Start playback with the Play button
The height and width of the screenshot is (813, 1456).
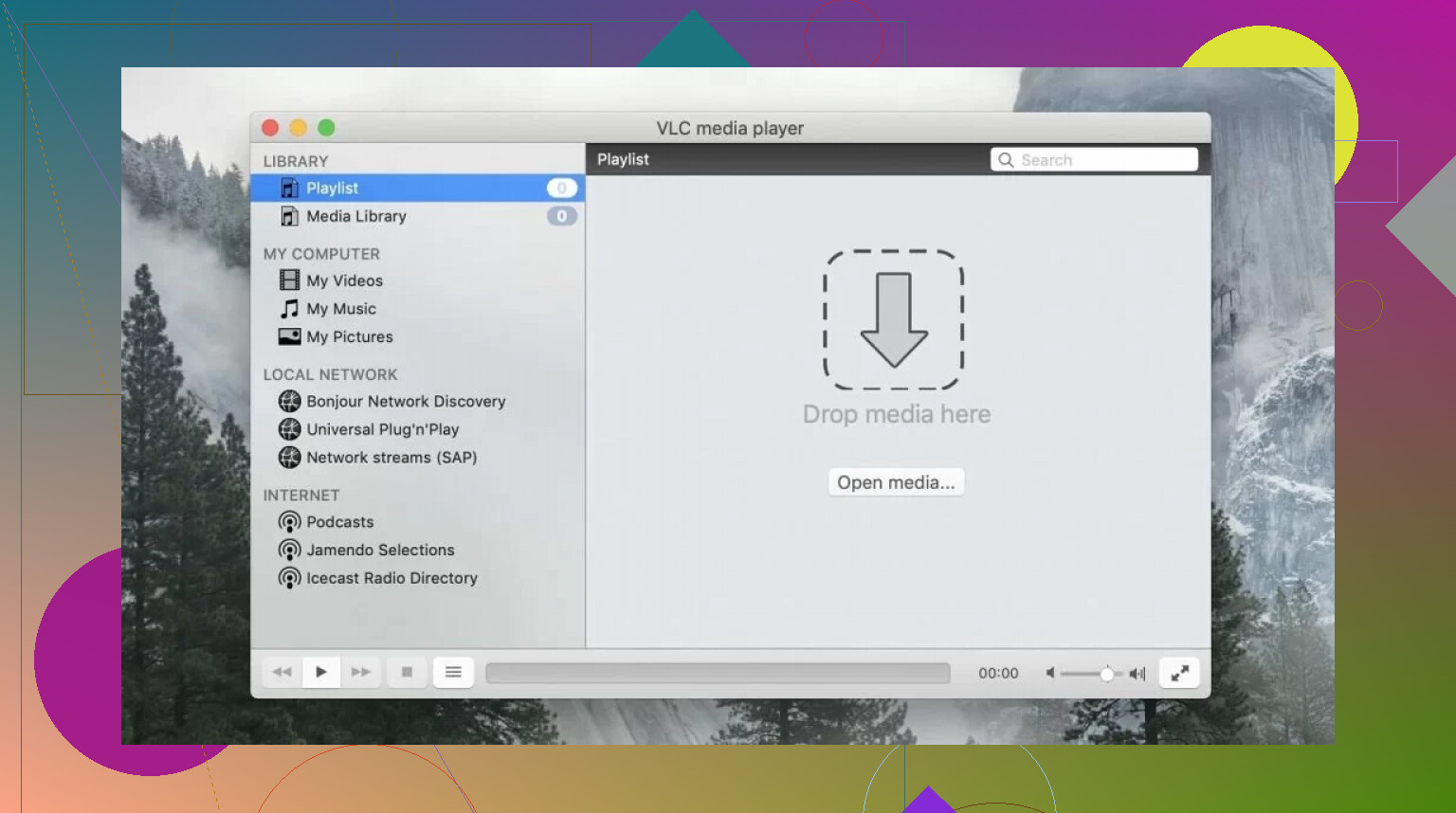point(321,672)
